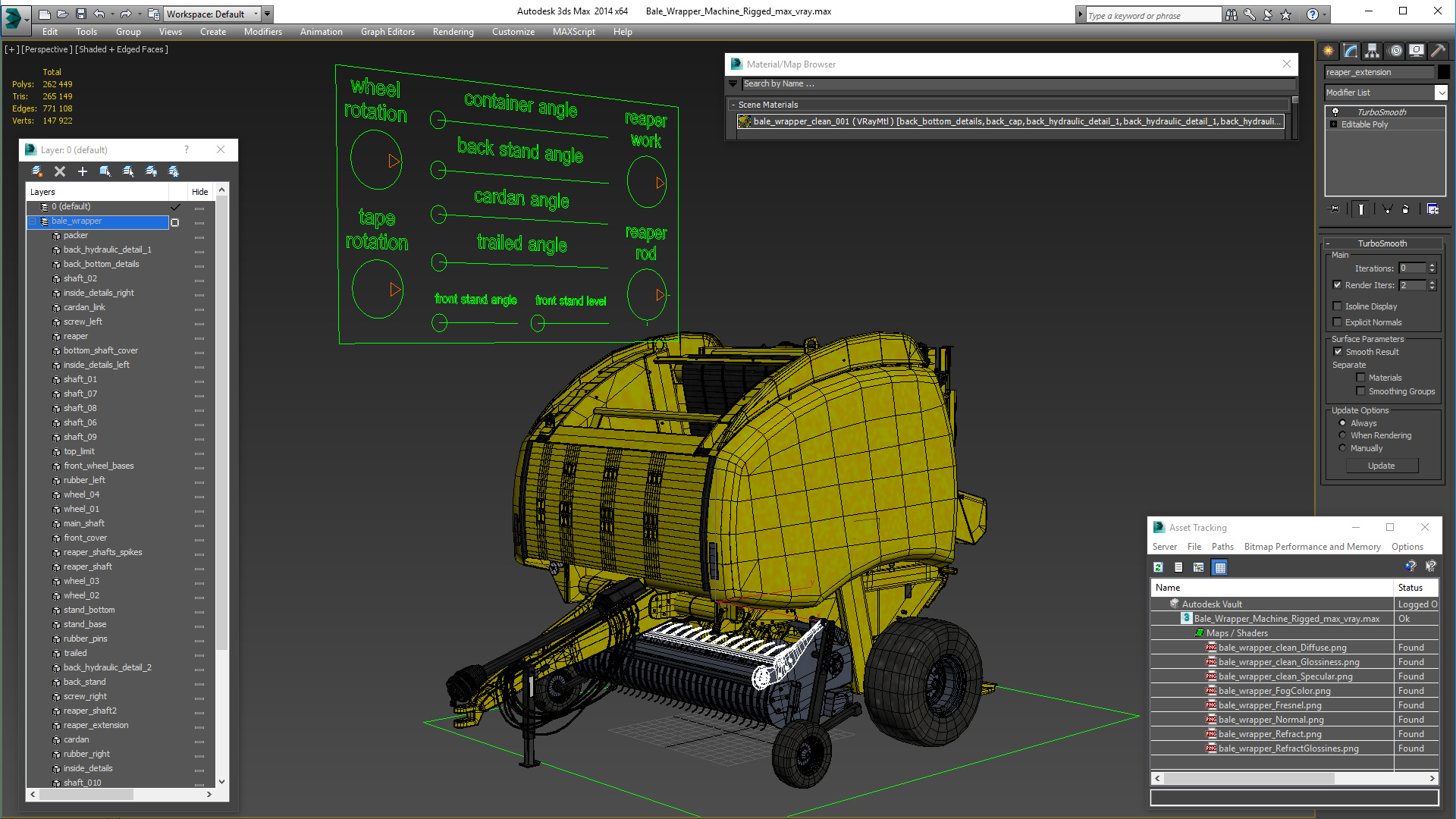Open the Utilities hammer panel tab
This screenshot has height=819, width=1456.
(x=1439, y=51)
